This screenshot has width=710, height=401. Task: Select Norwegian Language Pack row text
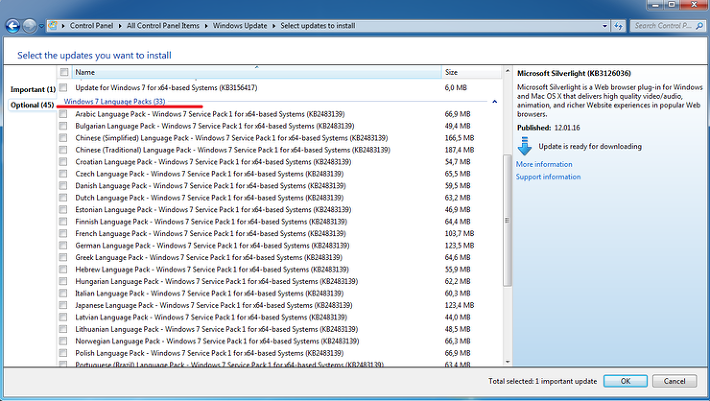tap(217, 341)
